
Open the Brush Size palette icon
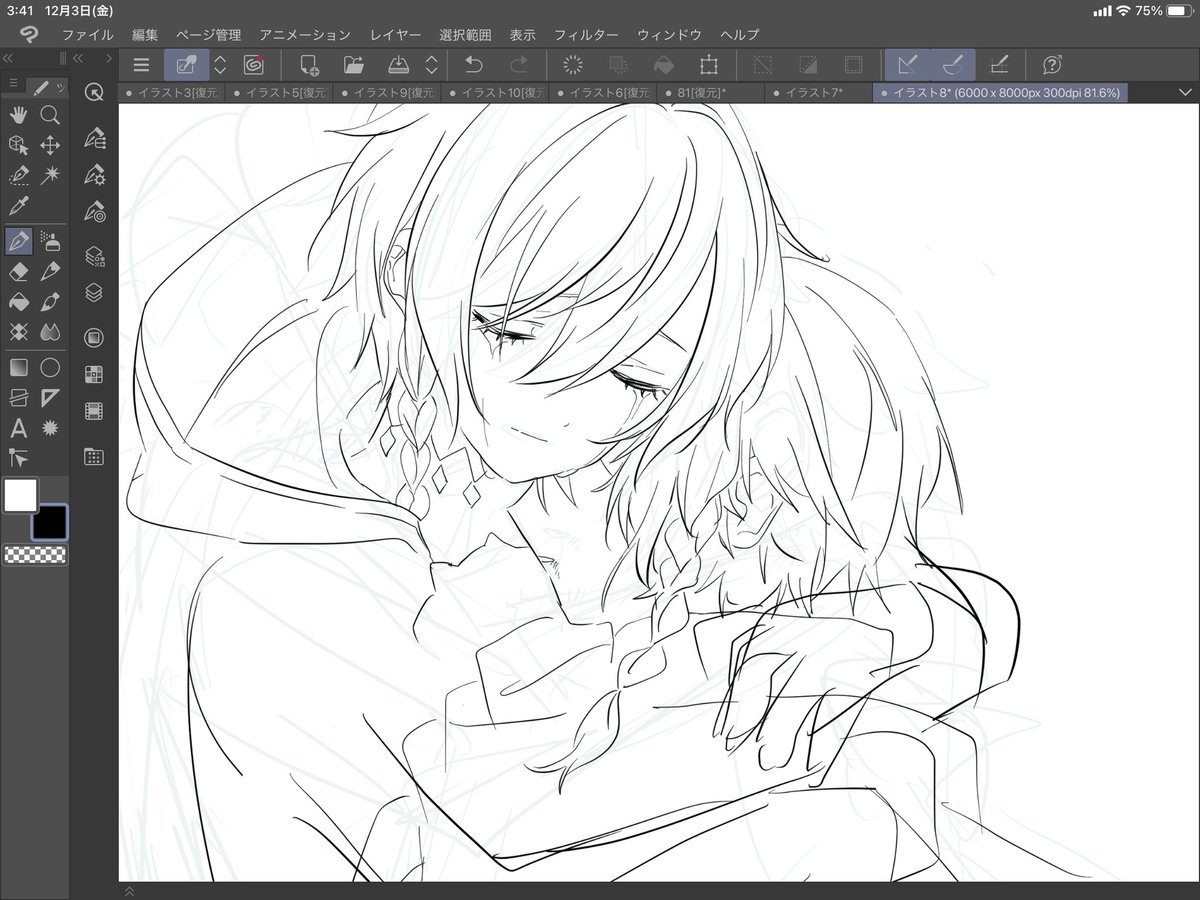[94, 213]
